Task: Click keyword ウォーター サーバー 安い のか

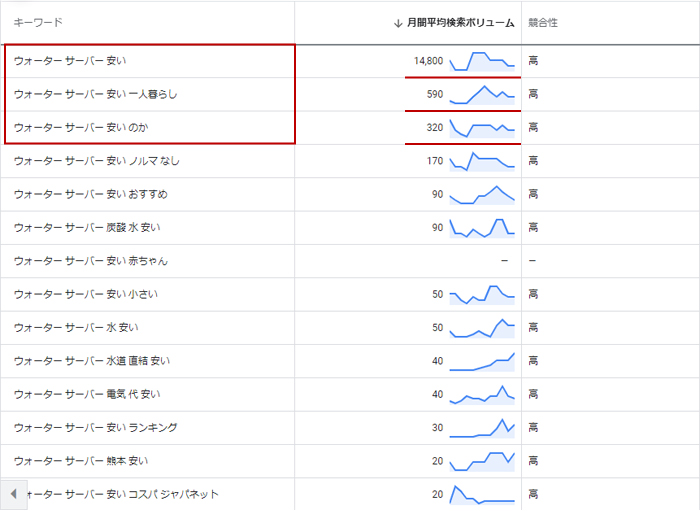Action: [x=82, y=127]
